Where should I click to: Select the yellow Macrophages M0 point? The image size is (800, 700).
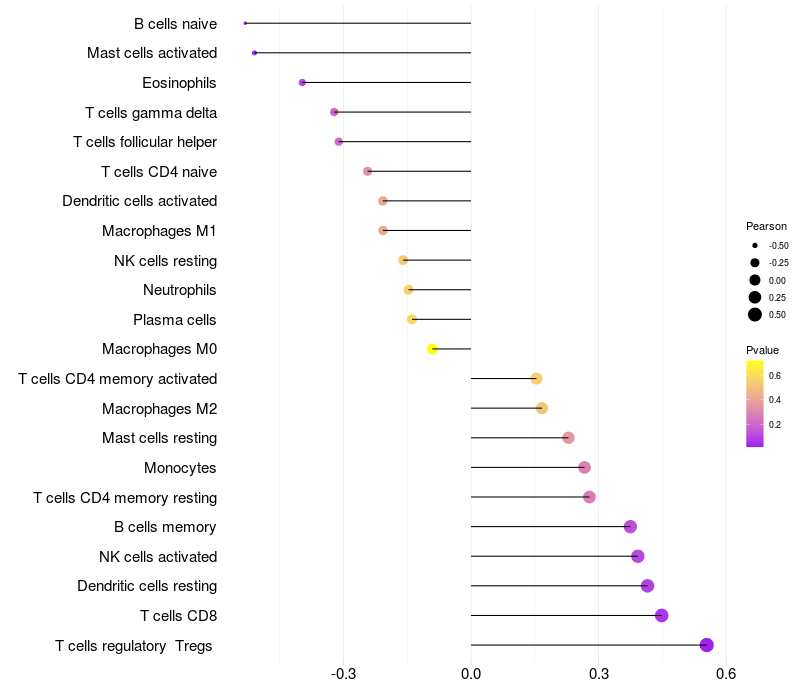pyautogui.click(x=432, y=349)
